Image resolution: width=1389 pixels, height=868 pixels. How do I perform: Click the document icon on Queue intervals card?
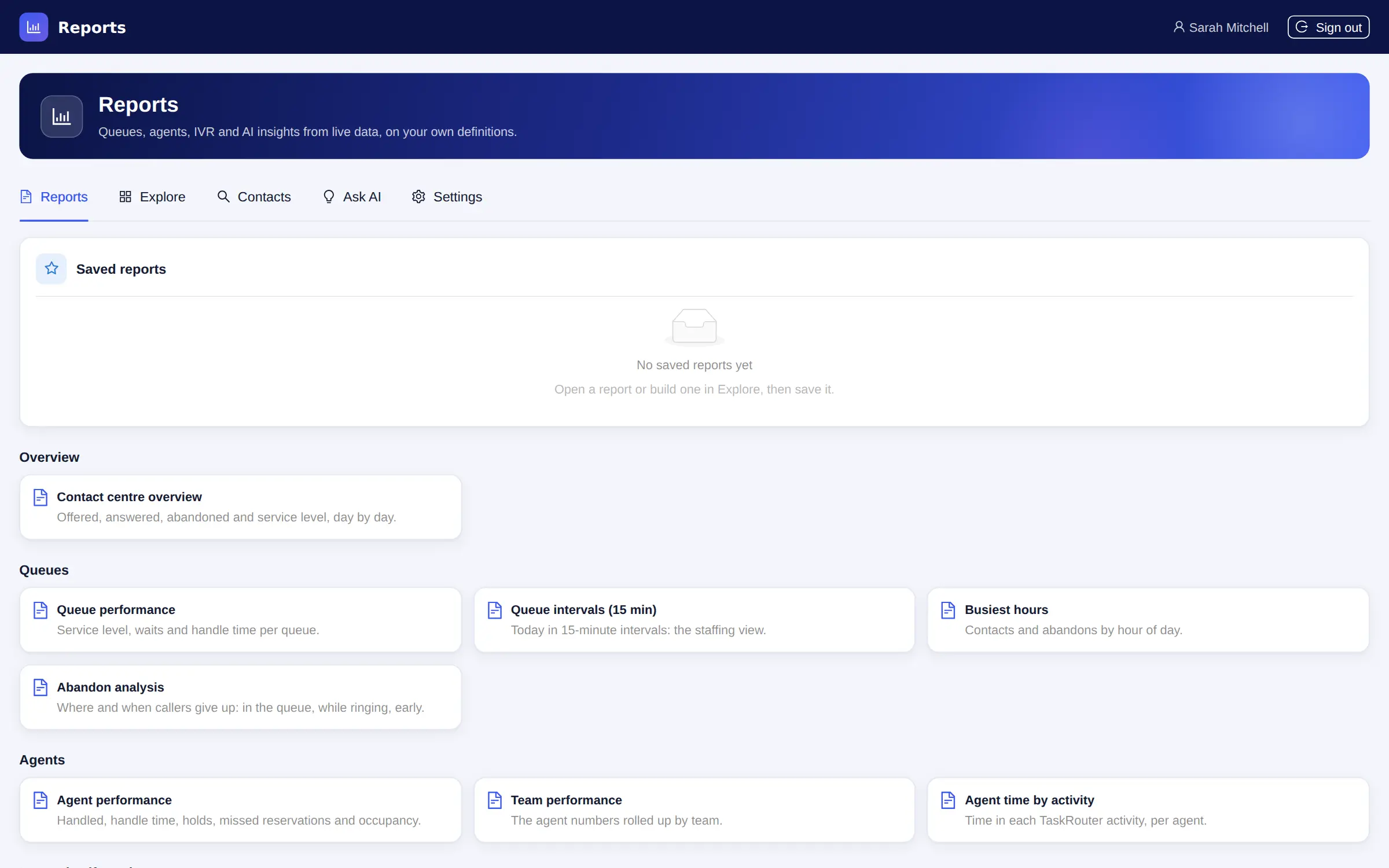[x=495, y=610]
